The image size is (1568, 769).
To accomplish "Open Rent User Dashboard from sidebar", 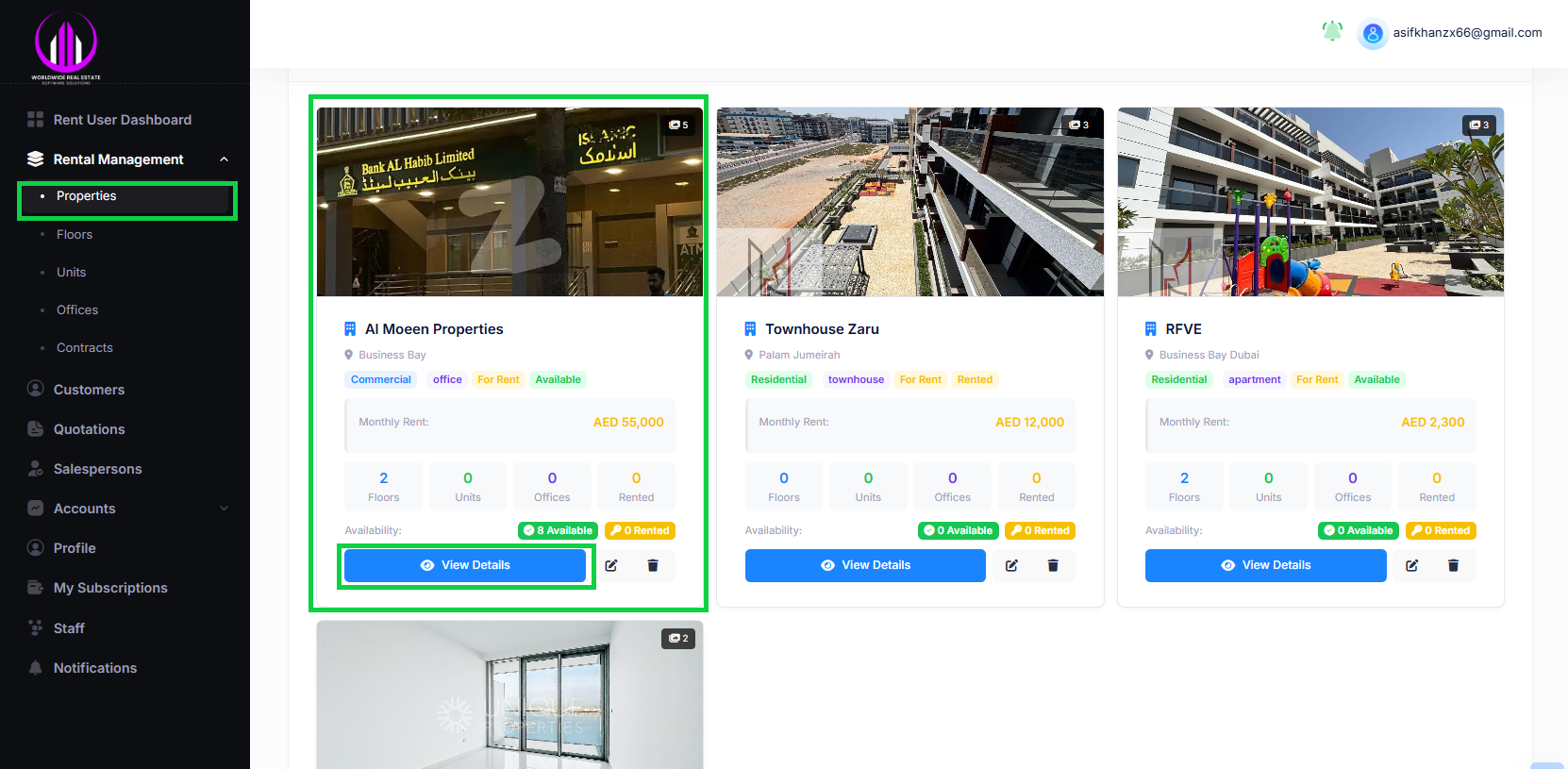I will point(122,120).
